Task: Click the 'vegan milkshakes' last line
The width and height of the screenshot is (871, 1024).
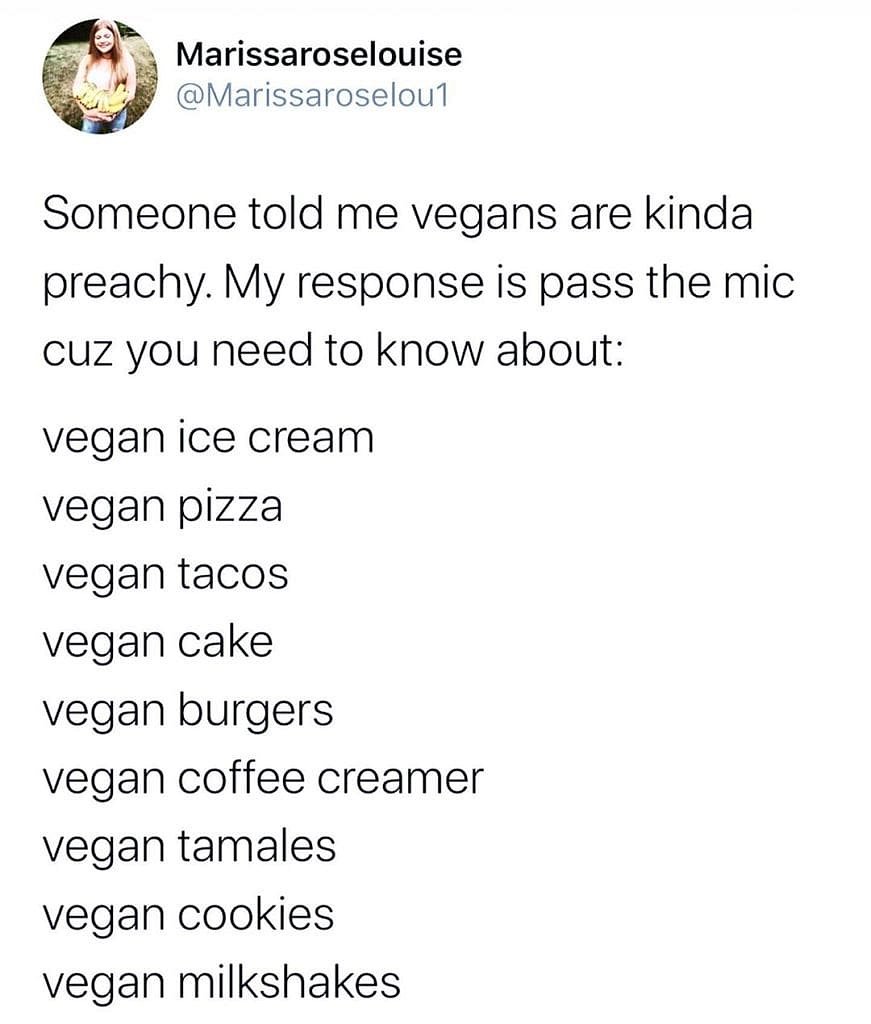Action: (221, 982)
